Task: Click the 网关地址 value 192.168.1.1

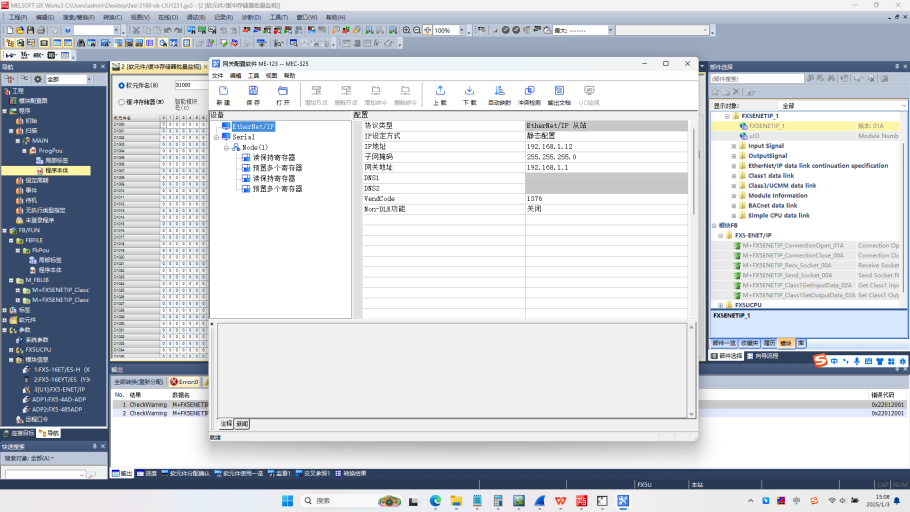Action: pos(606,167)
